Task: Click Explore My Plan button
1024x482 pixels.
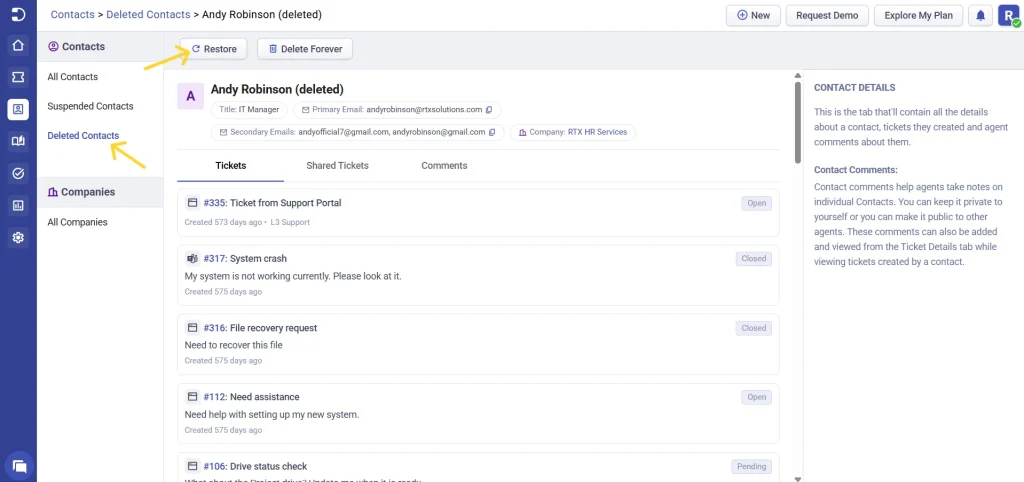Action: click(918, 15)
